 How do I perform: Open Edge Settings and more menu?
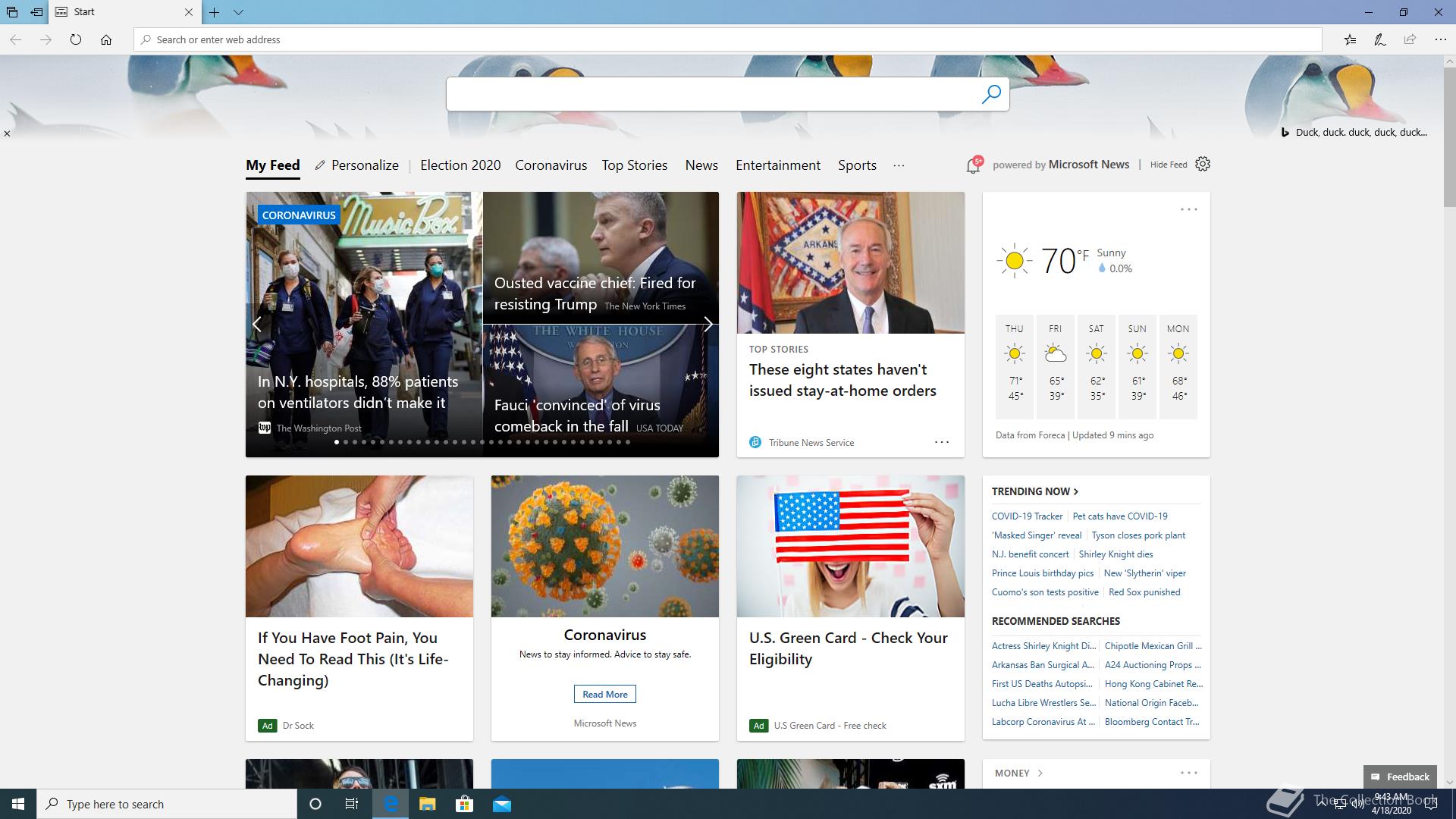(1440, 39)
